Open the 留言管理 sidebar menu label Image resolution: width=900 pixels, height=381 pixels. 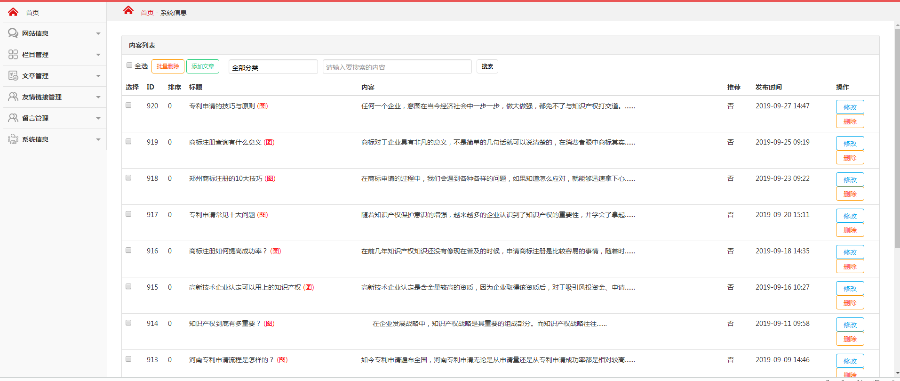pos(35,118)
